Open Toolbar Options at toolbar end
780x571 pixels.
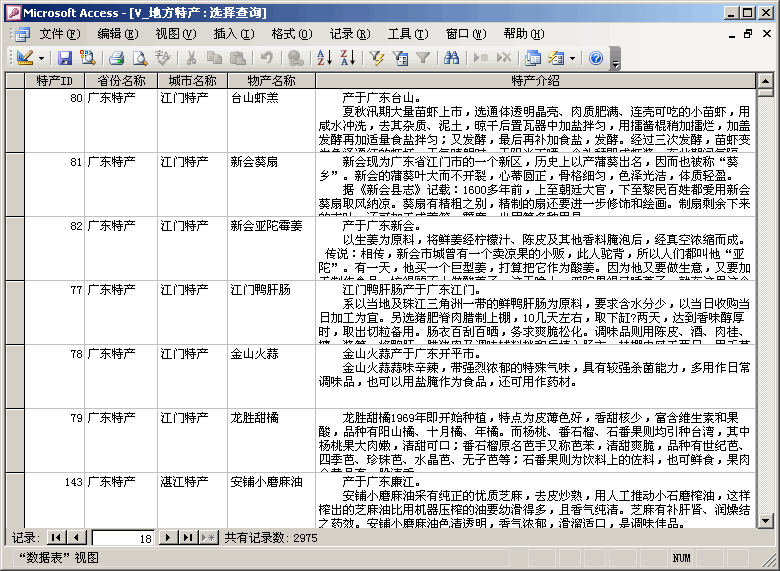pyautogui.click(x=615, y=58)
